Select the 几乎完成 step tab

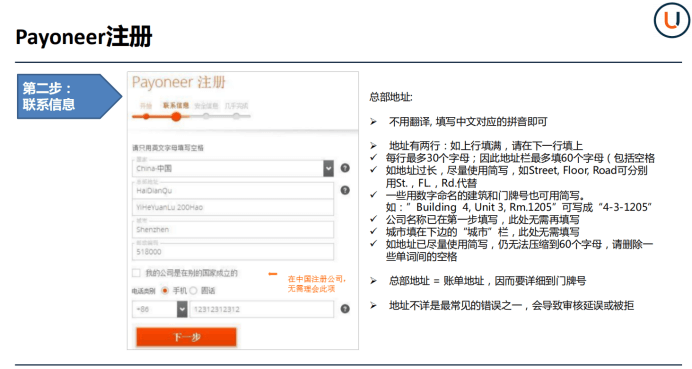click(x=236, y=106)
